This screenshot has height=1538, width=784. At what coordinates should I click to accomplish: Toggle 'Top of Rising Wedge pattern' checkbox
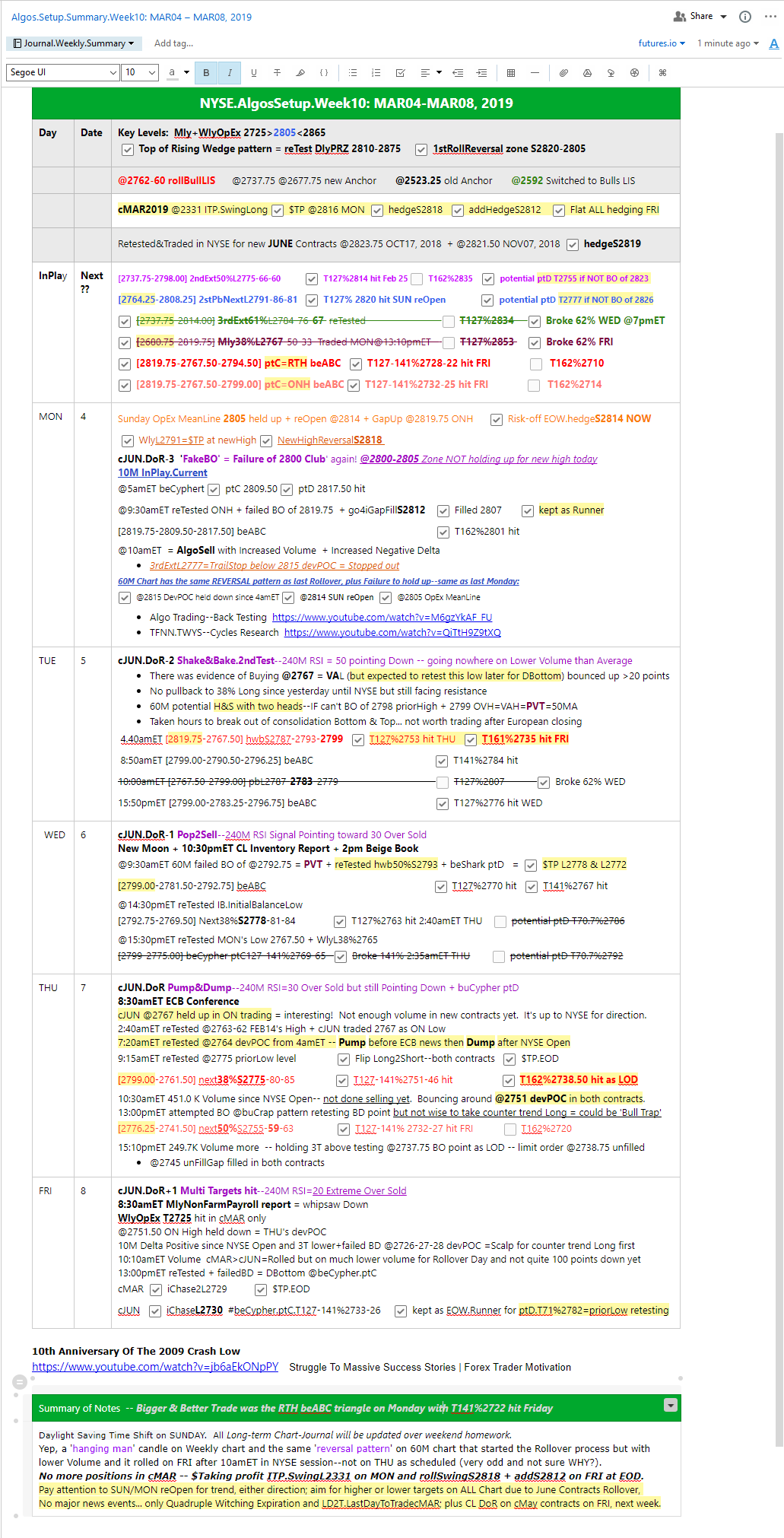(x=128, y=150)
